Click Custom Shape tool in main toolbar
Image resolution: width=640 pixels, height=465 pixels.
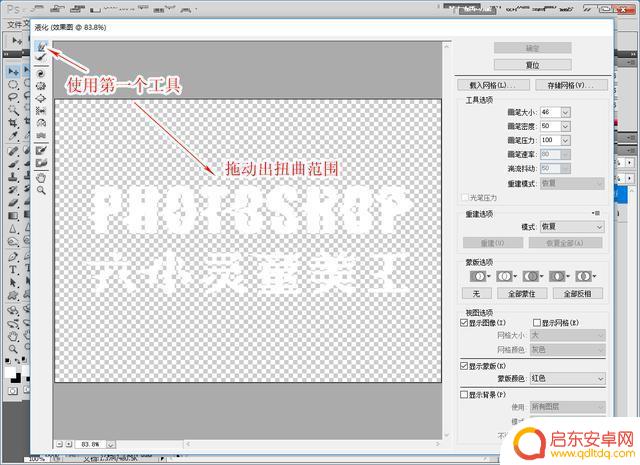point(13,295)
